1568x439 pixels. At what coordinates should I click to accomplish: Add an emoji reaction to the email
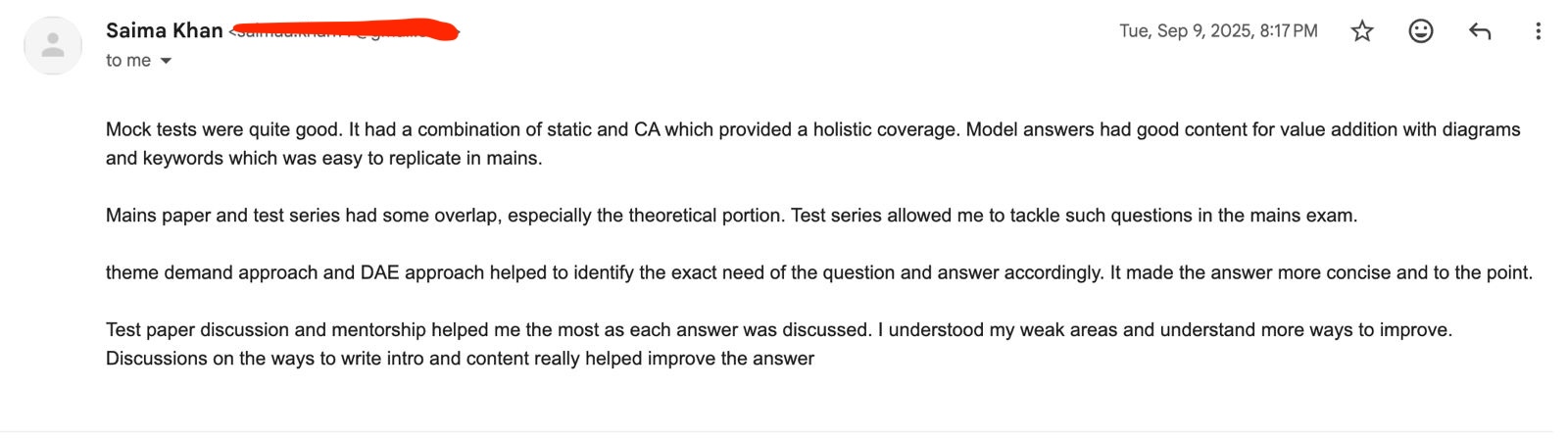pyautogui.click(x=1420, y=31)
